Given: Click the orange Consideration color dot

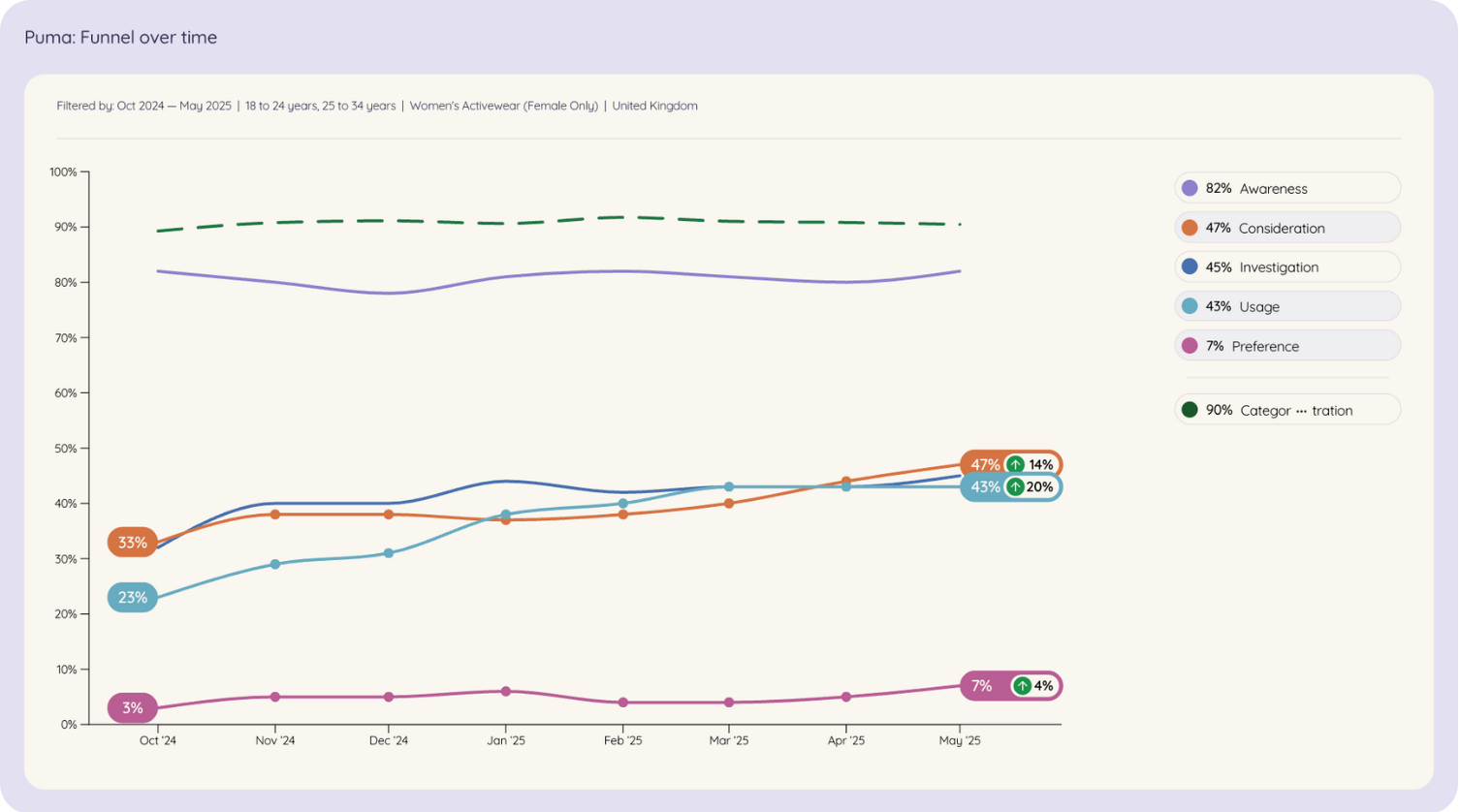Looking at the screenshot, I should coord(1190,228).
